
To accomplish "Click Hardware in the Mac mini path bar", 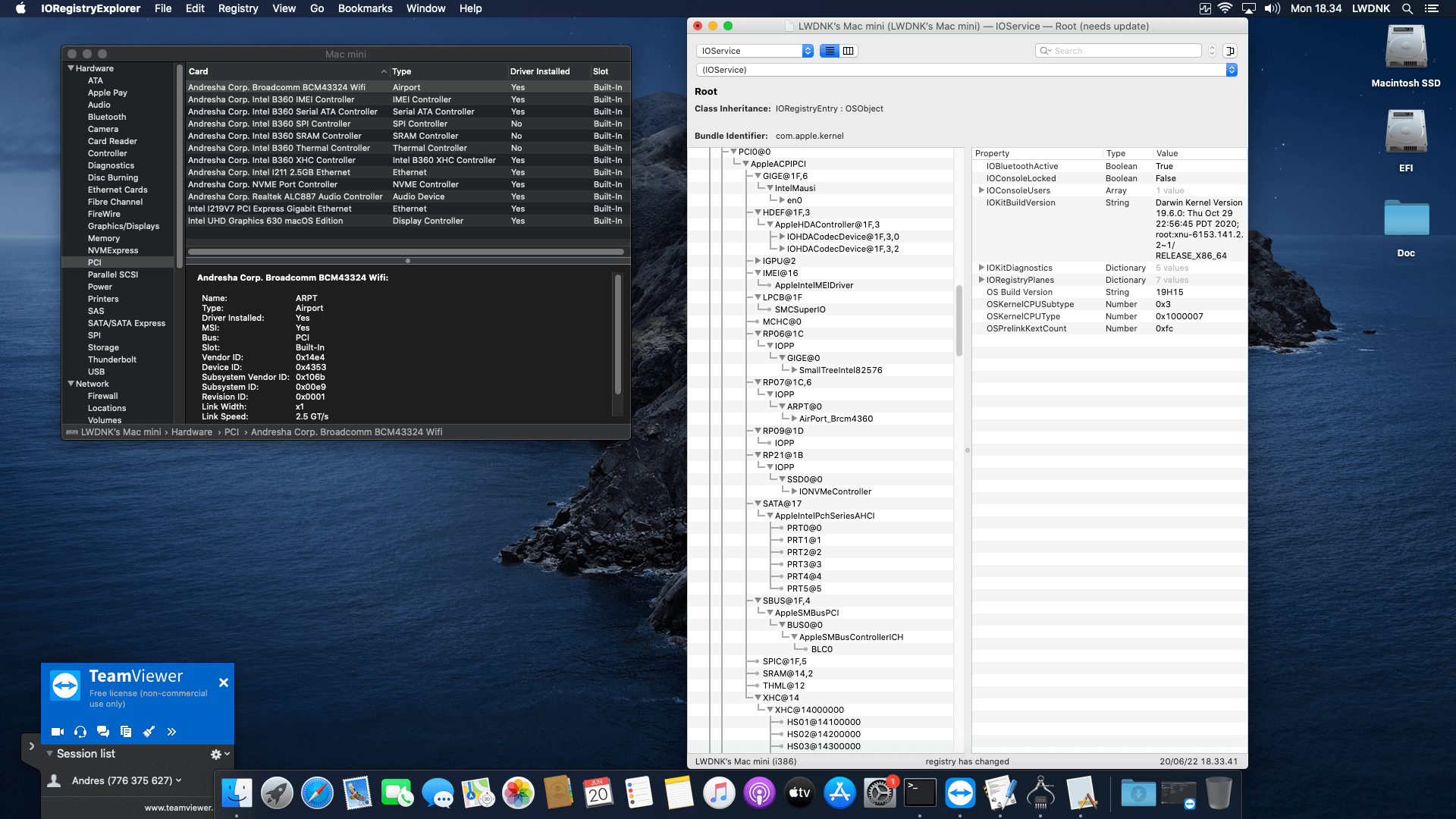I will pyautogui.click(x=192, y=432).
